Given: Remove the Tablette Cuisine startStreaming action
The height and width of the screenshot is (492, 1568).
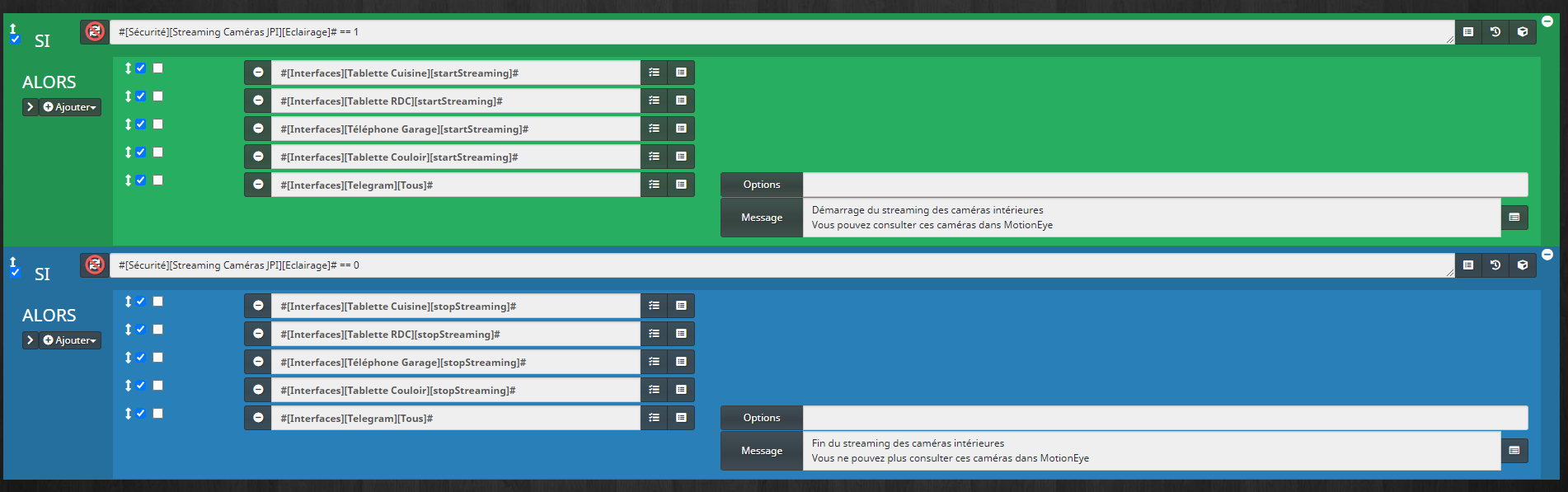Looking at the screenshot, I should coord(258,73).
